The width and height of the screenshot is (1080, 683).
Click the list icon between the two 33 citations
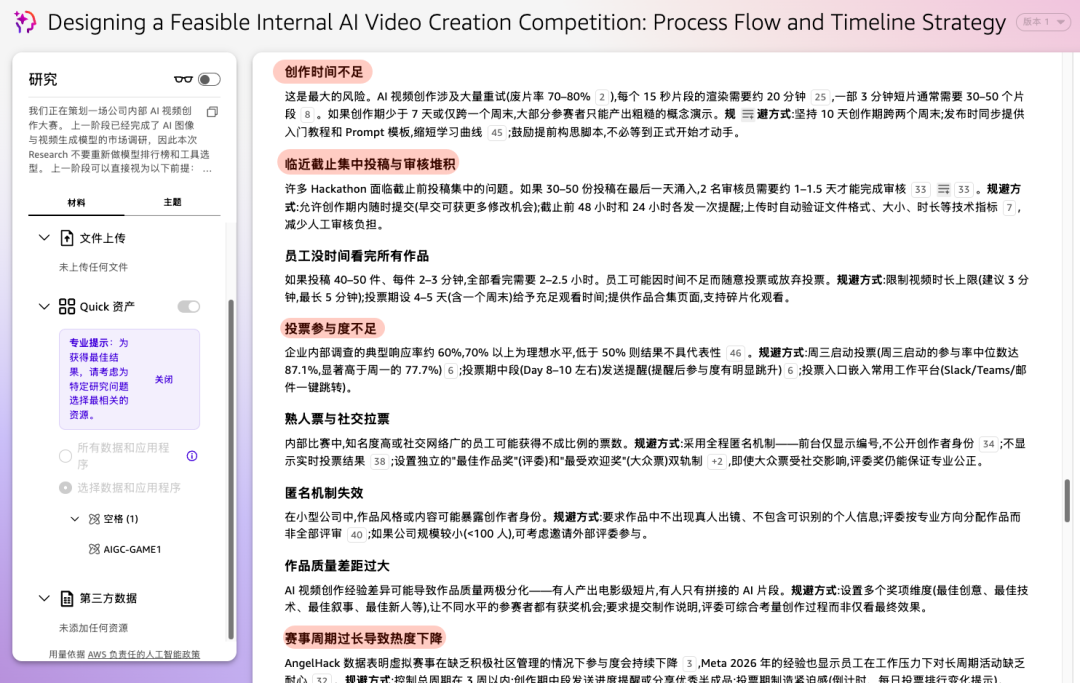point(944,189)
